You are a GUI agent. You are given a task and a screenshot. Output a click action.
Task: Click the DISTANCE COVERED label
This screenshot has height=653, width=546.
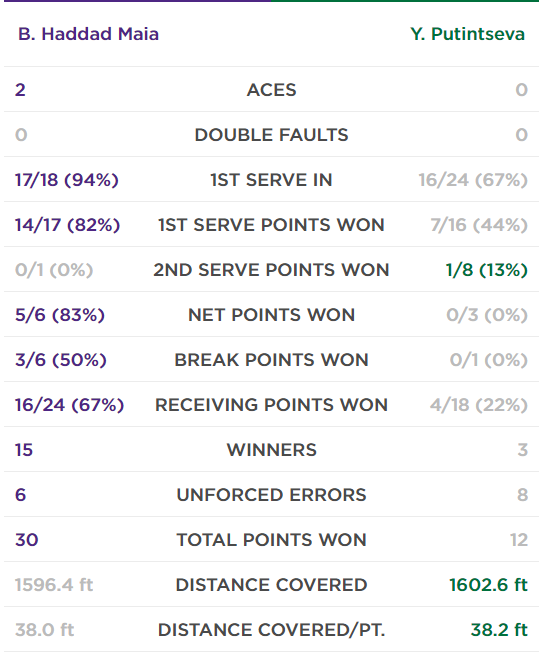272,584
